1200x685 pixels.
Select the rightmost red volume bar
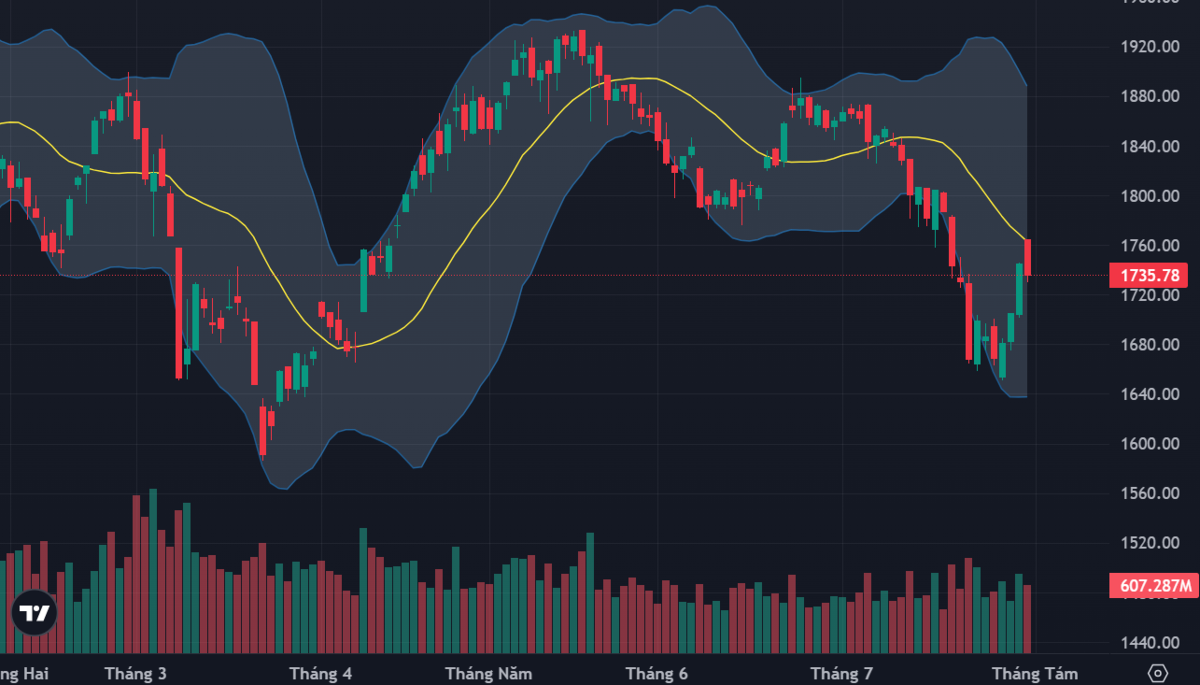tap(1027, 619)
